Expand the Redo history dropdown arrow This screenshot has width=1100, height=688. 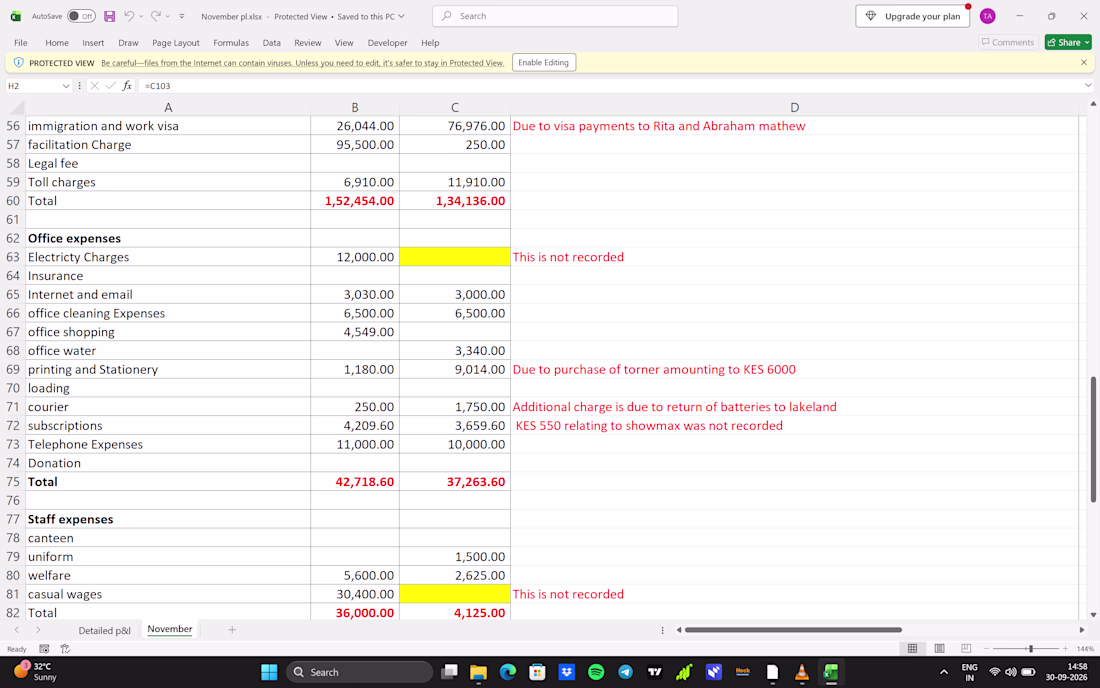click(x=168, y=16)
